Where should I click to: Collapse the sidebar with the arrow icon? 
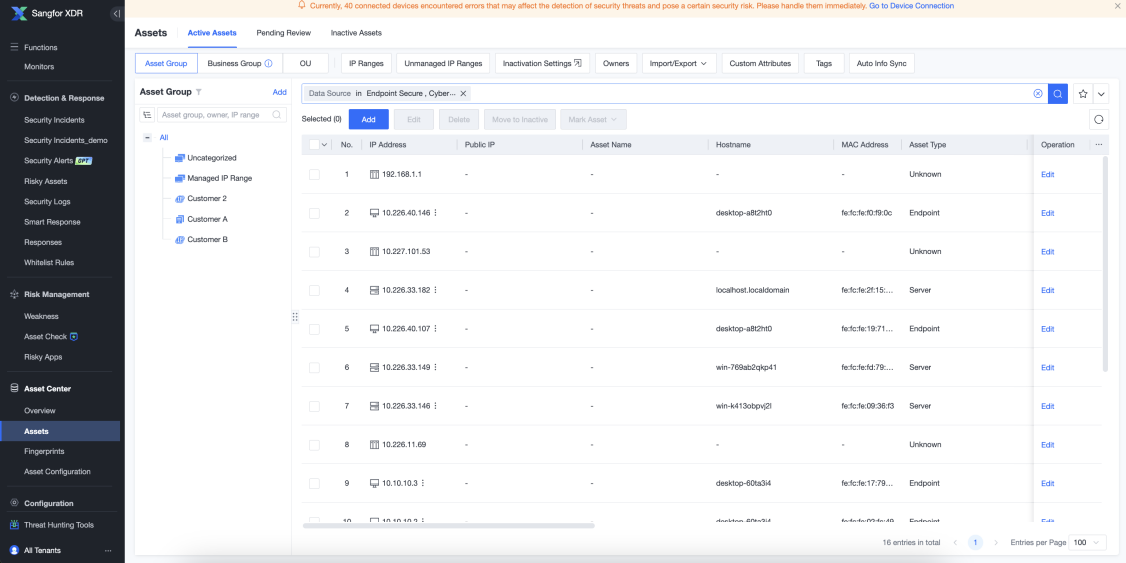[116, 14]
